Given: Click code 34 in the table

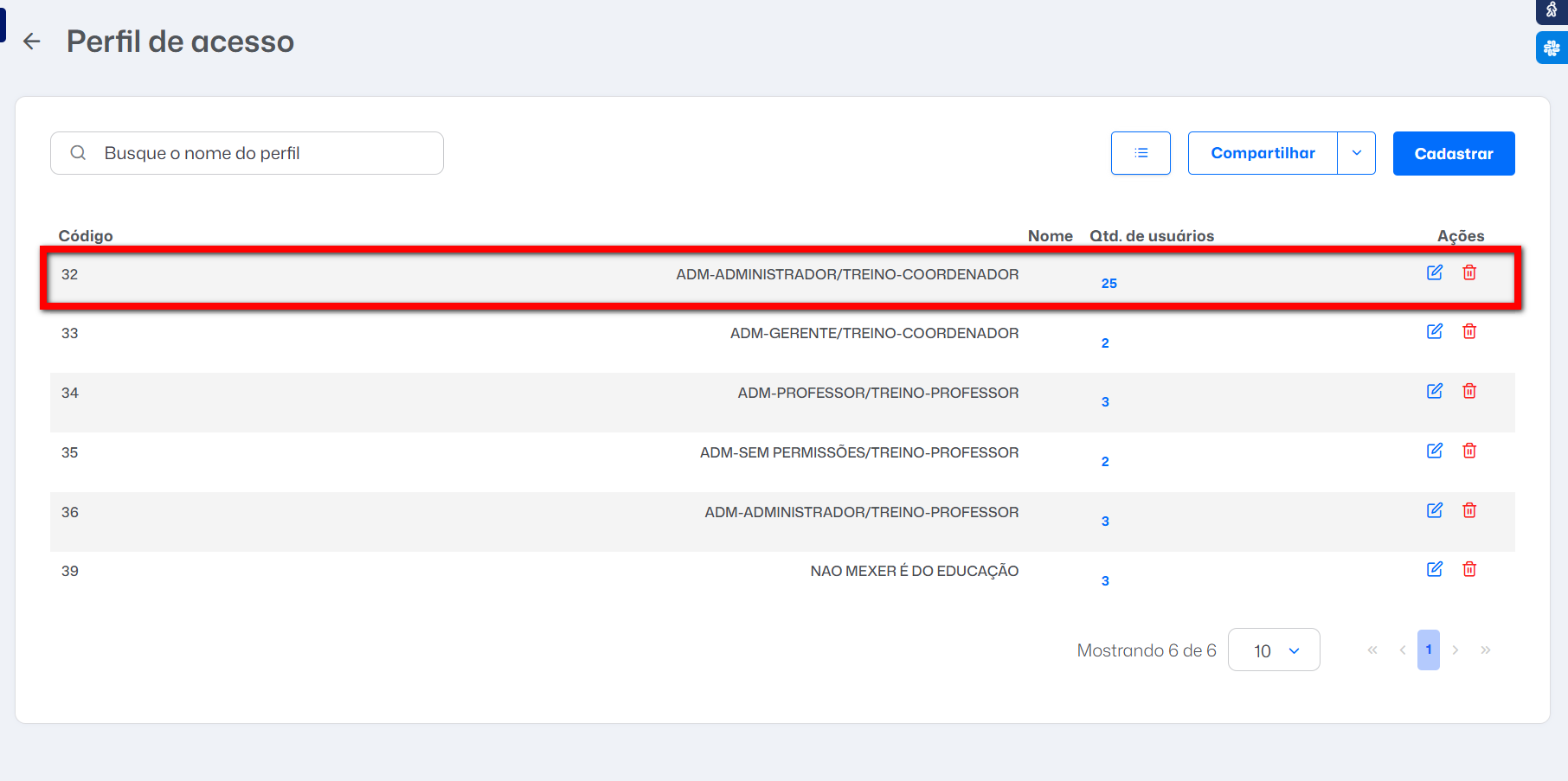Looking at the screenshot, I should point(70,393).
